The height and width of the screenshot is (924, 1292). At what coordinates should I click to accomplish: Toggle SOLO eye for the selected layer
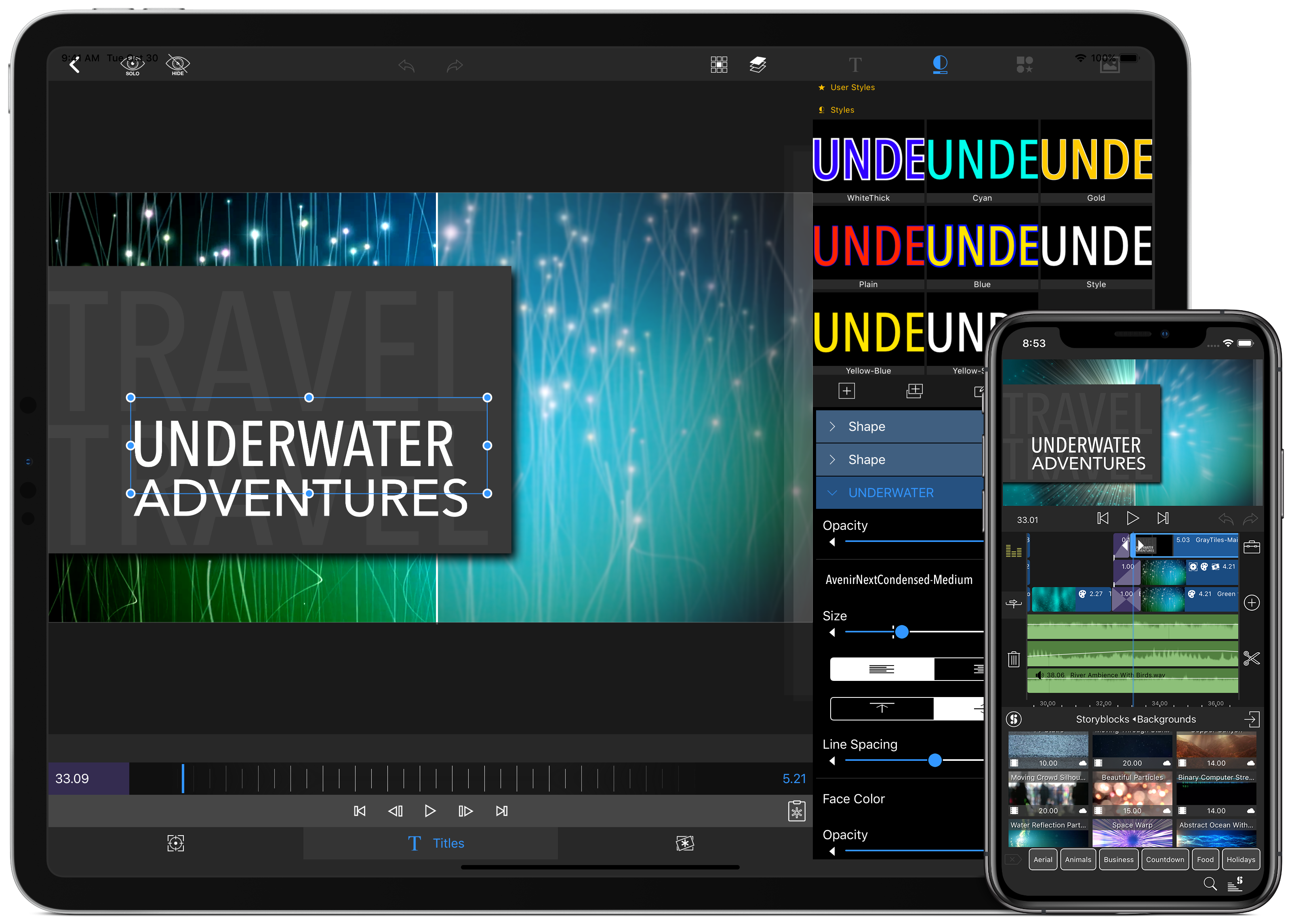pyautogui.click(x=132, y=65)
